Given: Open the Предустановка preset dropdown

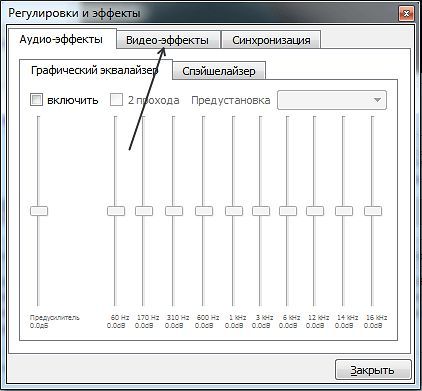Looking at the screenshot, I should (332, 100).
